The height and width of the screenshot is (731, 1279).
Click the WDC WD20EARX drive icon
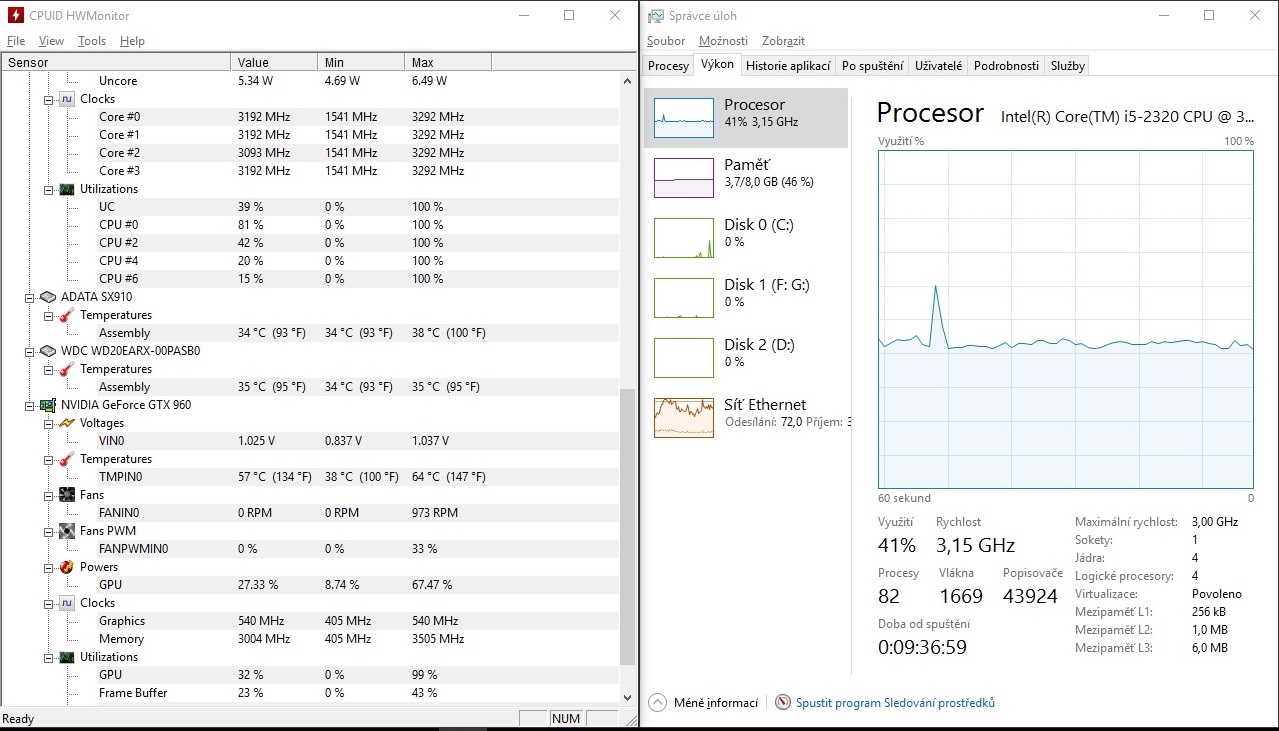(x=48, y=351)
